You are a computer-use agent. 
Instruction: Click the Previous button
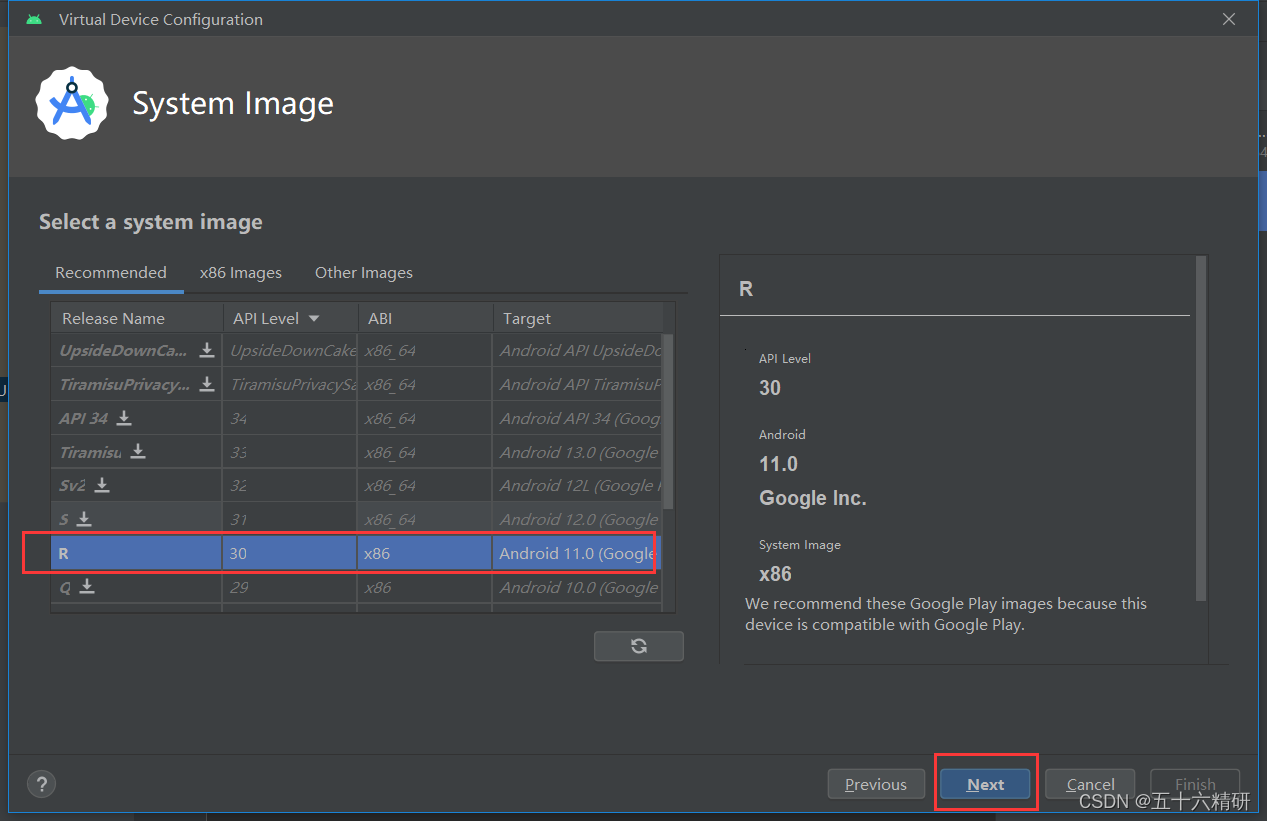[876, 784]
